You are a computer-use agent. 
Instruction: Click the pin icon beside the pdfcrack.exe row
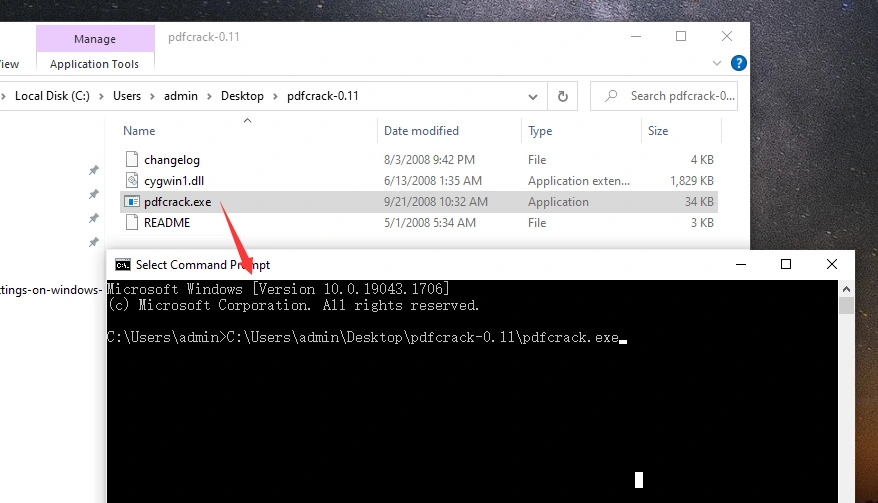coord(94,218)
